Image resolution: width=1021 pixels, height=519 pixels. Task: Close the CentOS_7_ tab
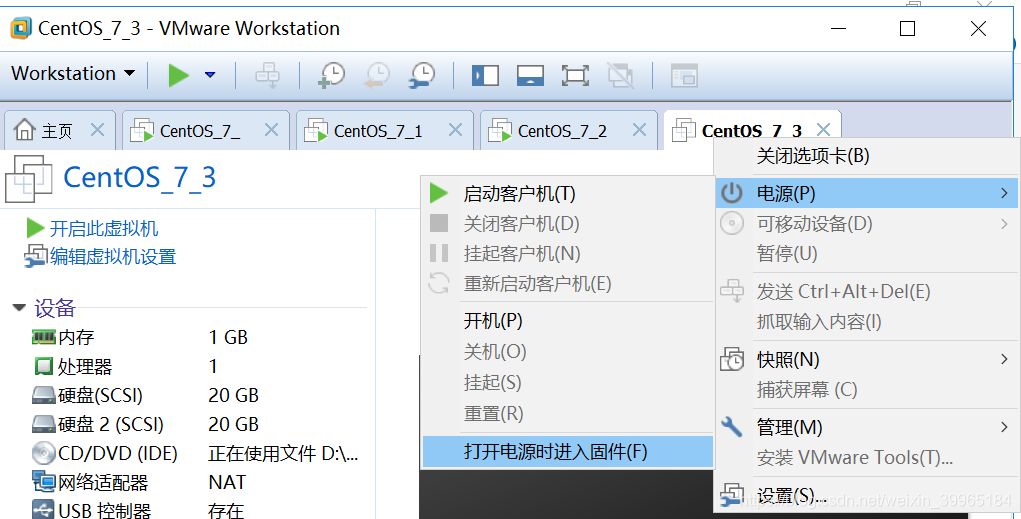pos(271,130)
